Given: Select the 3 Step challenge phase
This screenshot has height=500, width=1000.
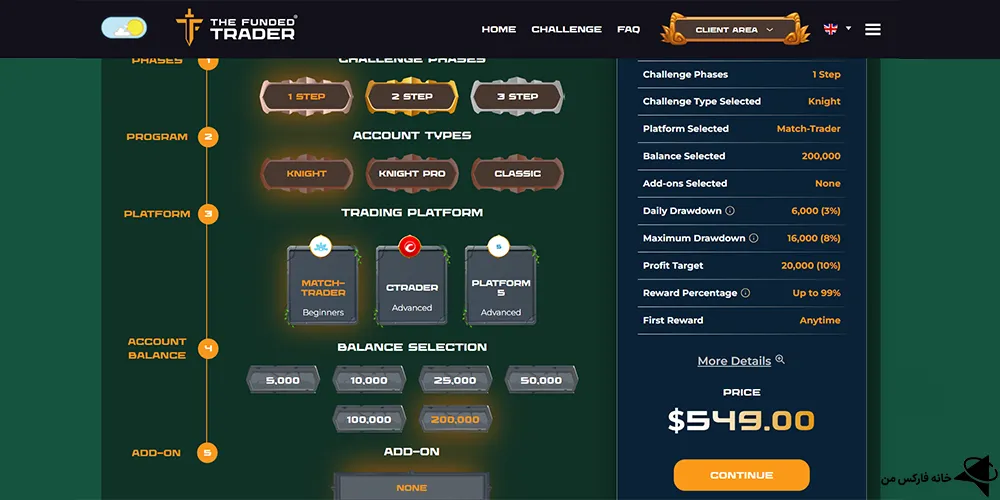Looking at the screenshot, I should 517,96.
